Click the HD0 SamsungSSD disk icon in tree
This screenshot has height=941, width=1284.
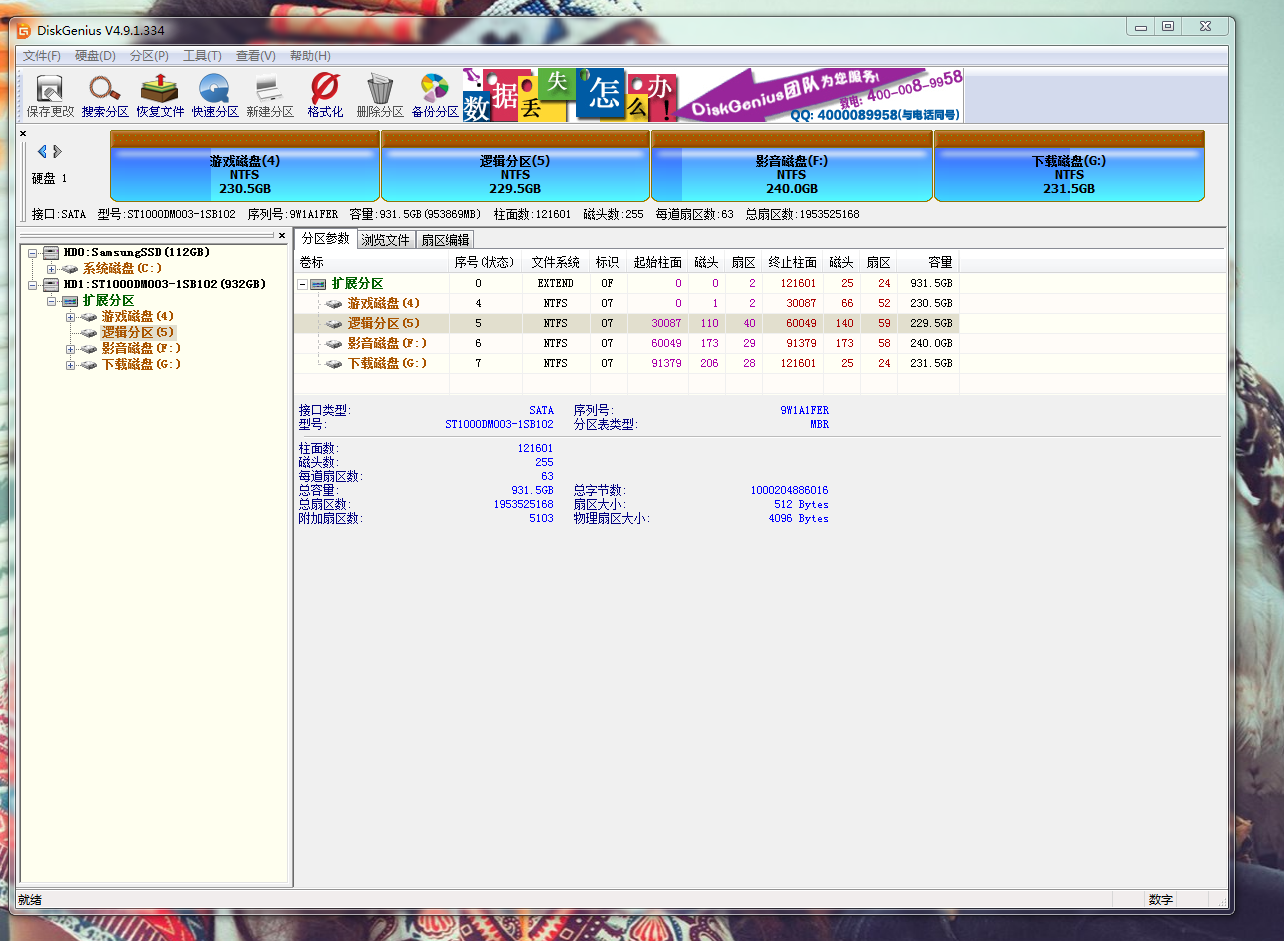51,252
